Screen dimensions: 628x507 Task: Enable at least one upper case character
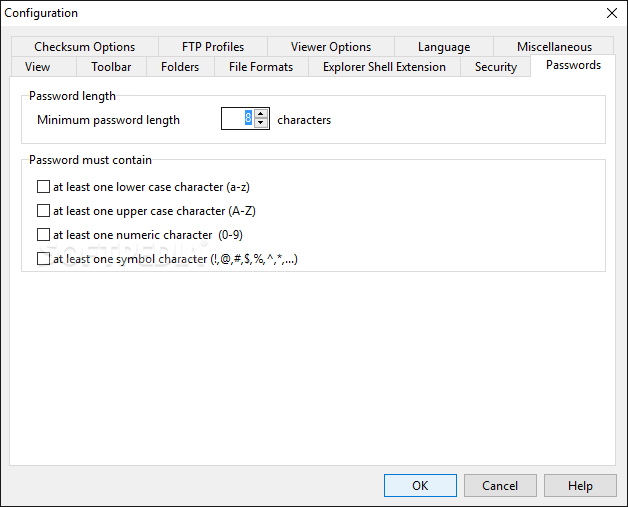click(x=43, y=211)
